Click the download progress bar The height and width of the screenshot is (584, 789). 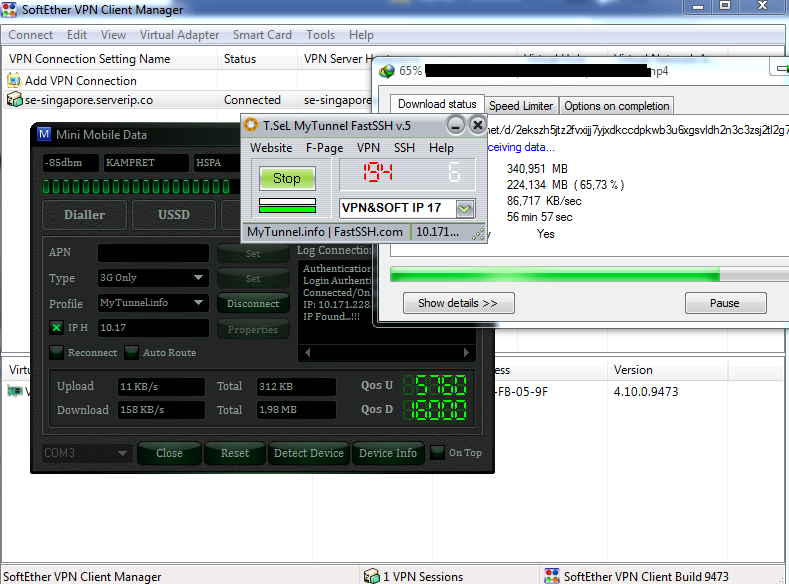pos(589,275)
